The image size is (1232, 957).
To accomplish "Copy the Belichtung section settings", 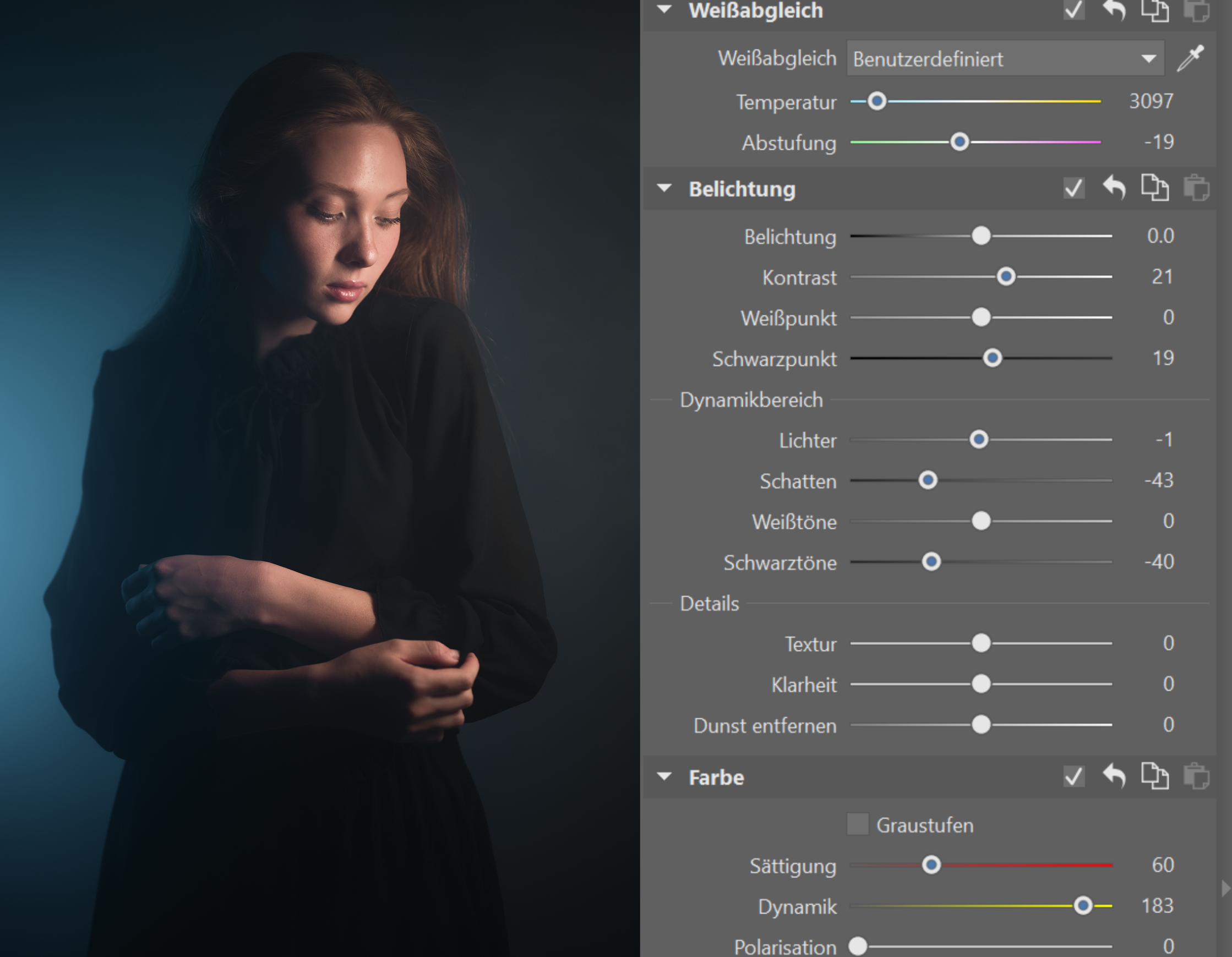I will (x=1154, y=187).
